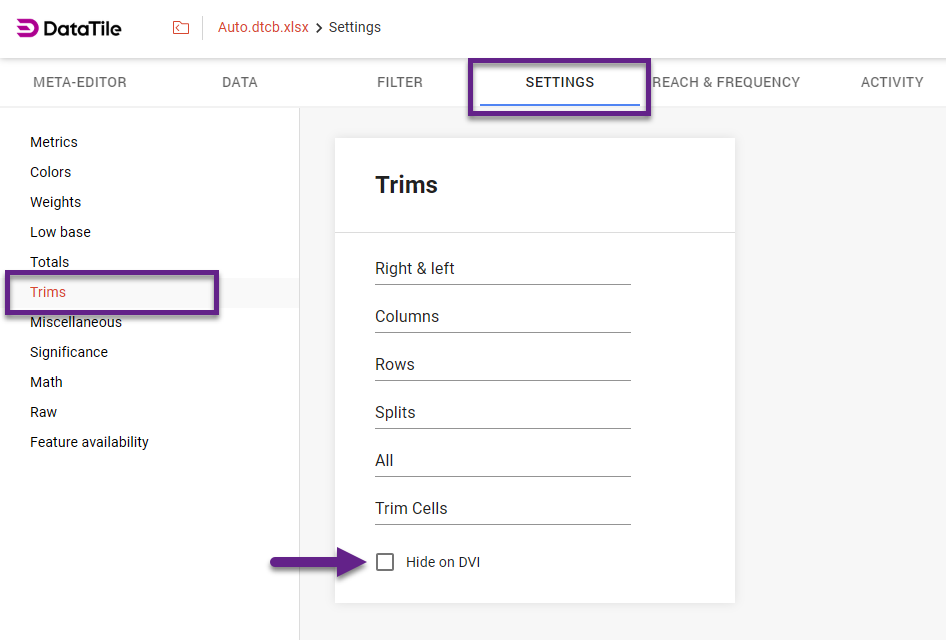Click the All trim field

(502, 461)
